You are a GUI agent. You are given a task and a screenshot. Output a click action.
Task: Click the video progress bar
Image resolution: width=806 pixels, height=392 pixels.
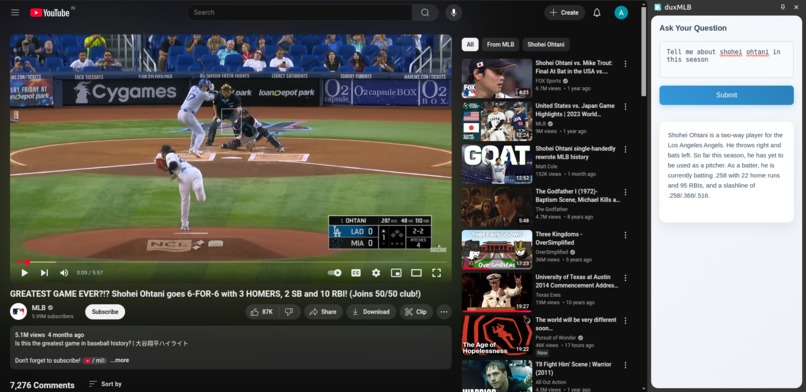pyautogui.click(x=231, y=262)
